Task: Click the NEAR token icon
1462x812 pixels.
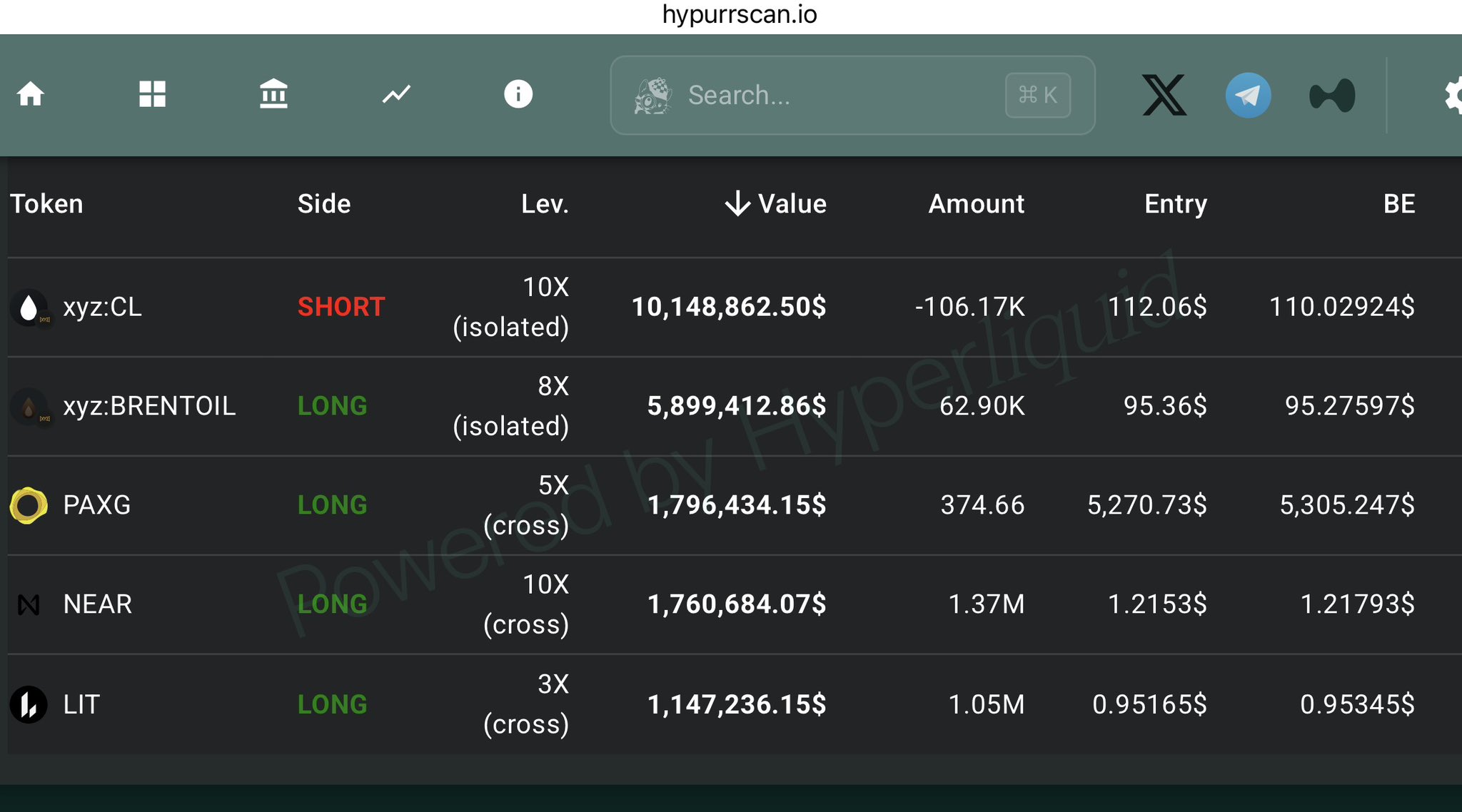Action: point(29,605)
